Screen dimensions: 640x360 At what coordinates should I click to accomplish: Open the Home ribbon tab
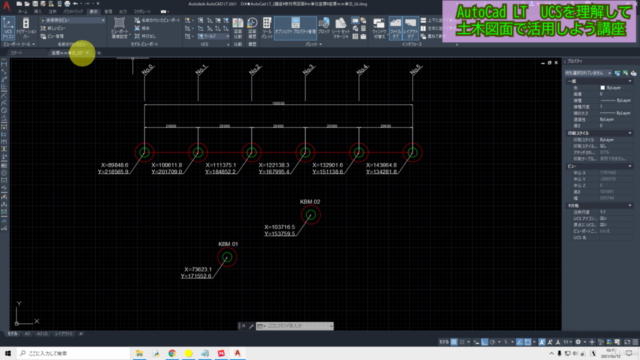pyautogui.click(x=23, y=11)
